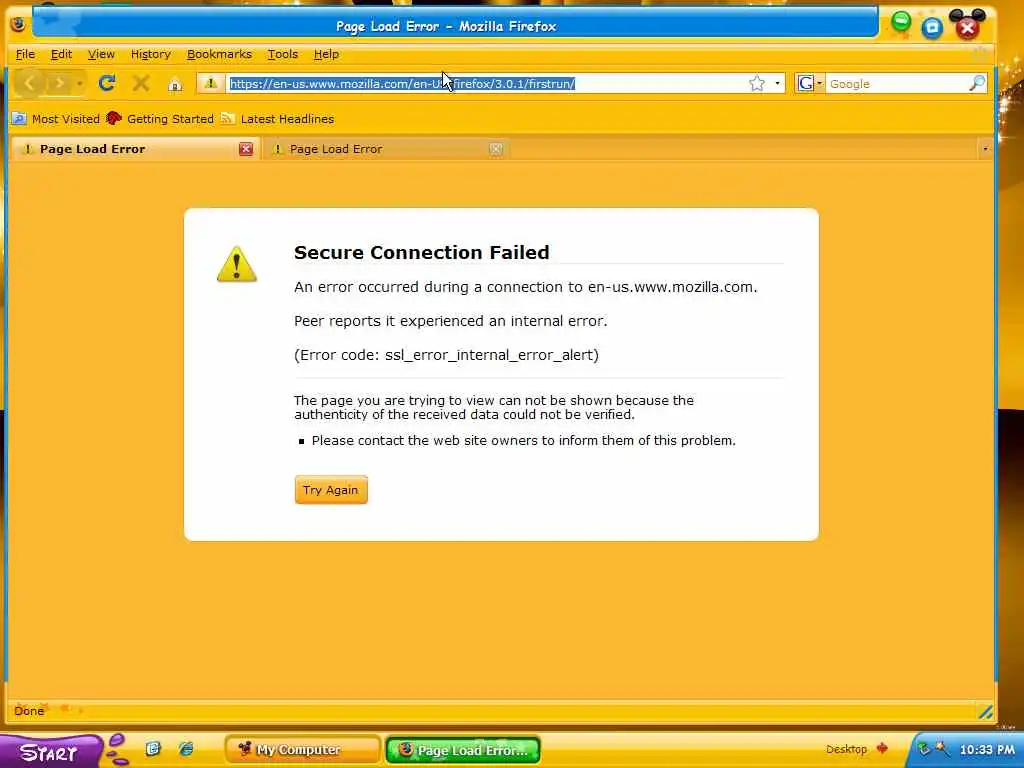Close the second Page Load Error tab
This screenshot has height=768, width=1024.
tap(496, 149)
